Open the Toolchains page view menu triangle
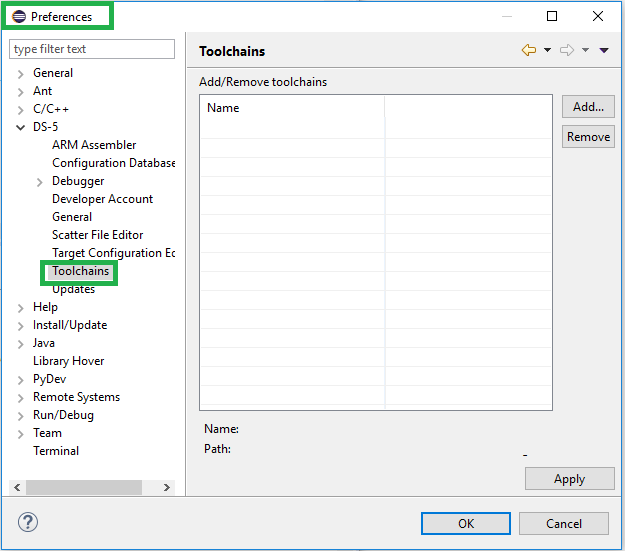The image size is (625, 551). (x=604, y=50)
